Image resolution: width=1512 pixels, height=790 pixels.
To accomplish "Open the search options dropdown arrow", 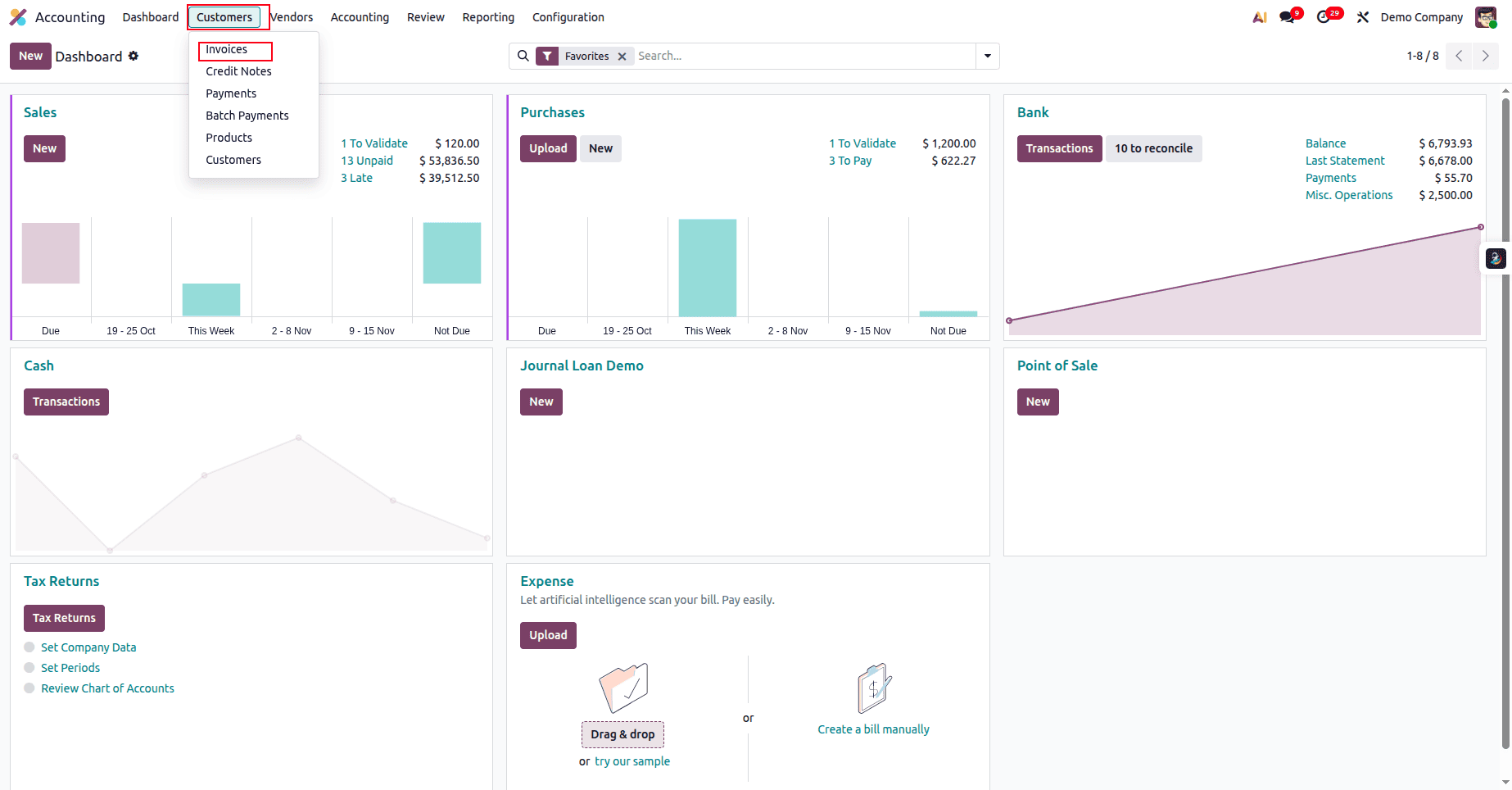I will (987, 56).
